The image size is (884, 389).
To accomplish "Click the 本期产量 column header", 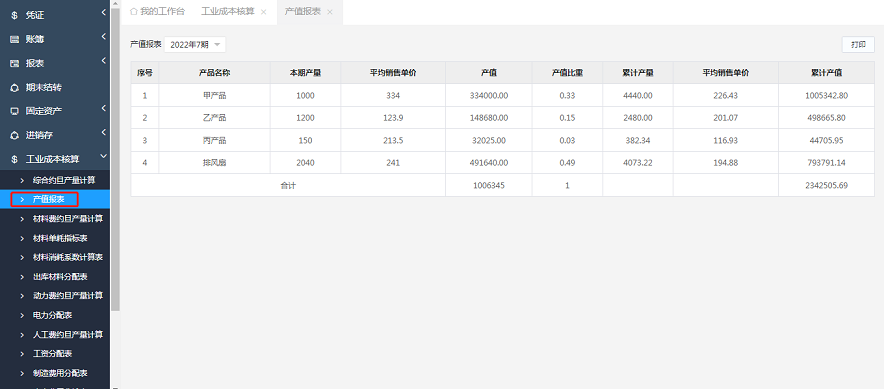I will (305, 73).
